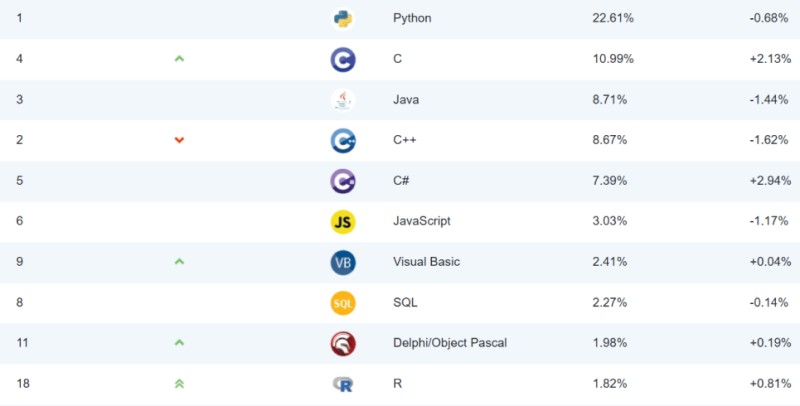Viewport: 800px width, 406px height.
Task: Click the 1.98% rating for Delphi
Action: 610,343
